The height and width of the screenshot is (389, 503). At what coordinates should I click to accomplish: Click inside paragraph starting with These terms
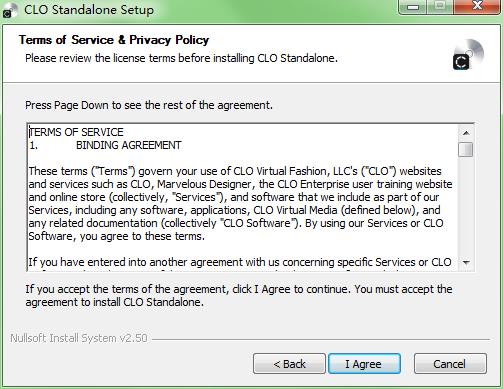pyautogui.click(x=240, y=203)
